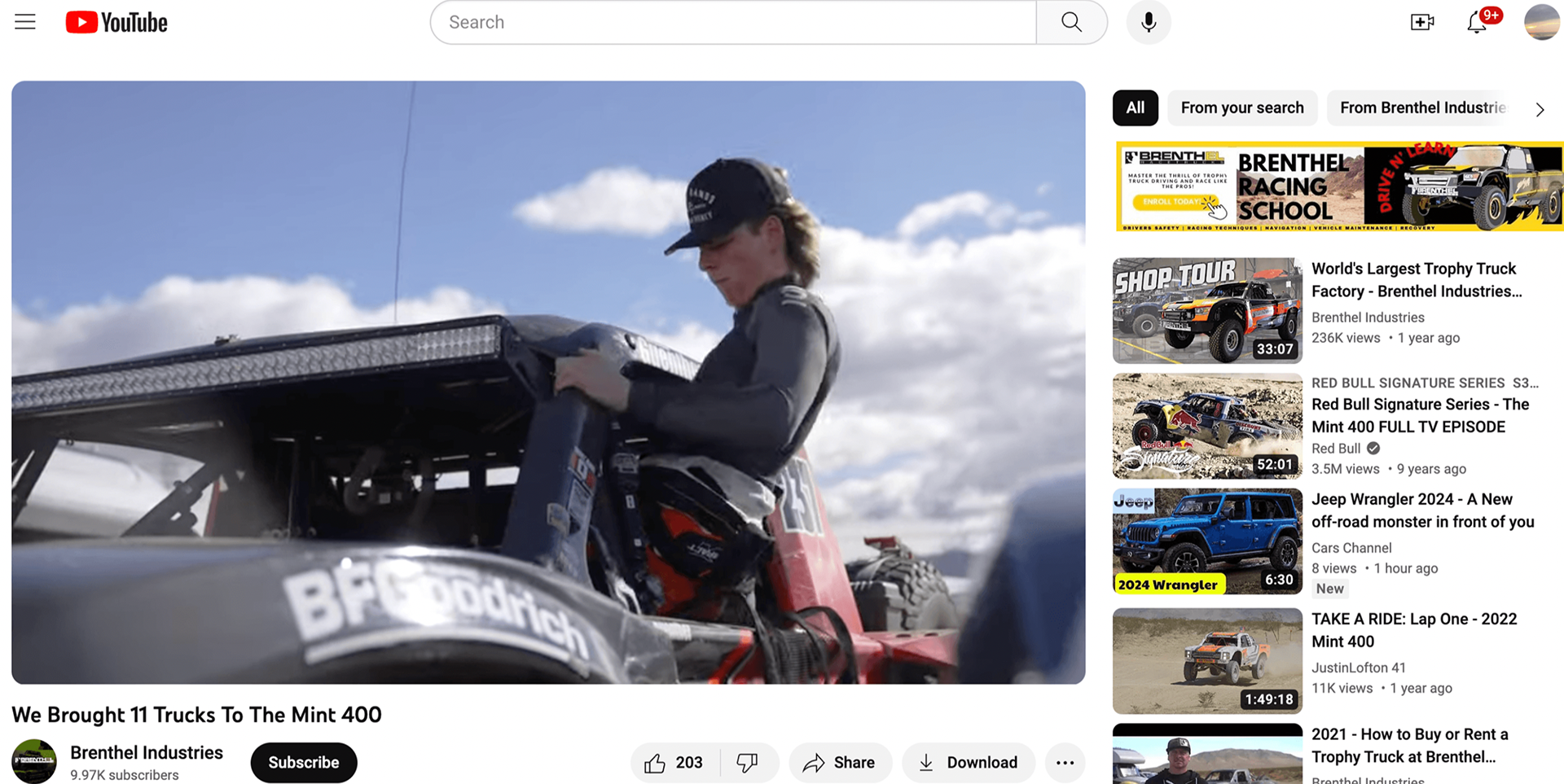Open Jeep Wrangler 2024 video title

(1422, 510)
